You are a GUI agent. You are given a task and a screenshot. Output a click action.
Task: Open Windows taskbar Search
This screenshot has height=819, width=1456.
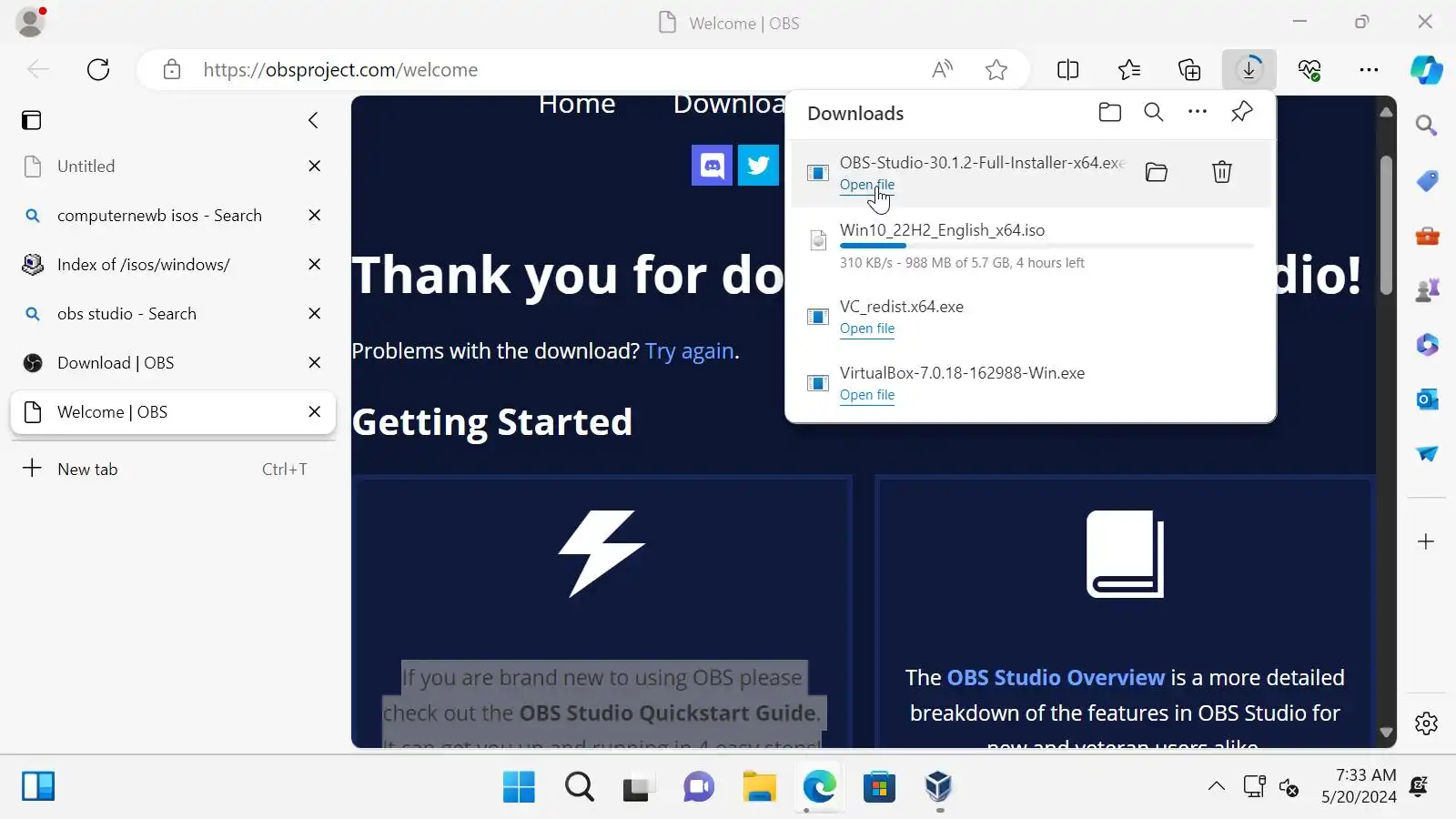[x=579, y=786]
